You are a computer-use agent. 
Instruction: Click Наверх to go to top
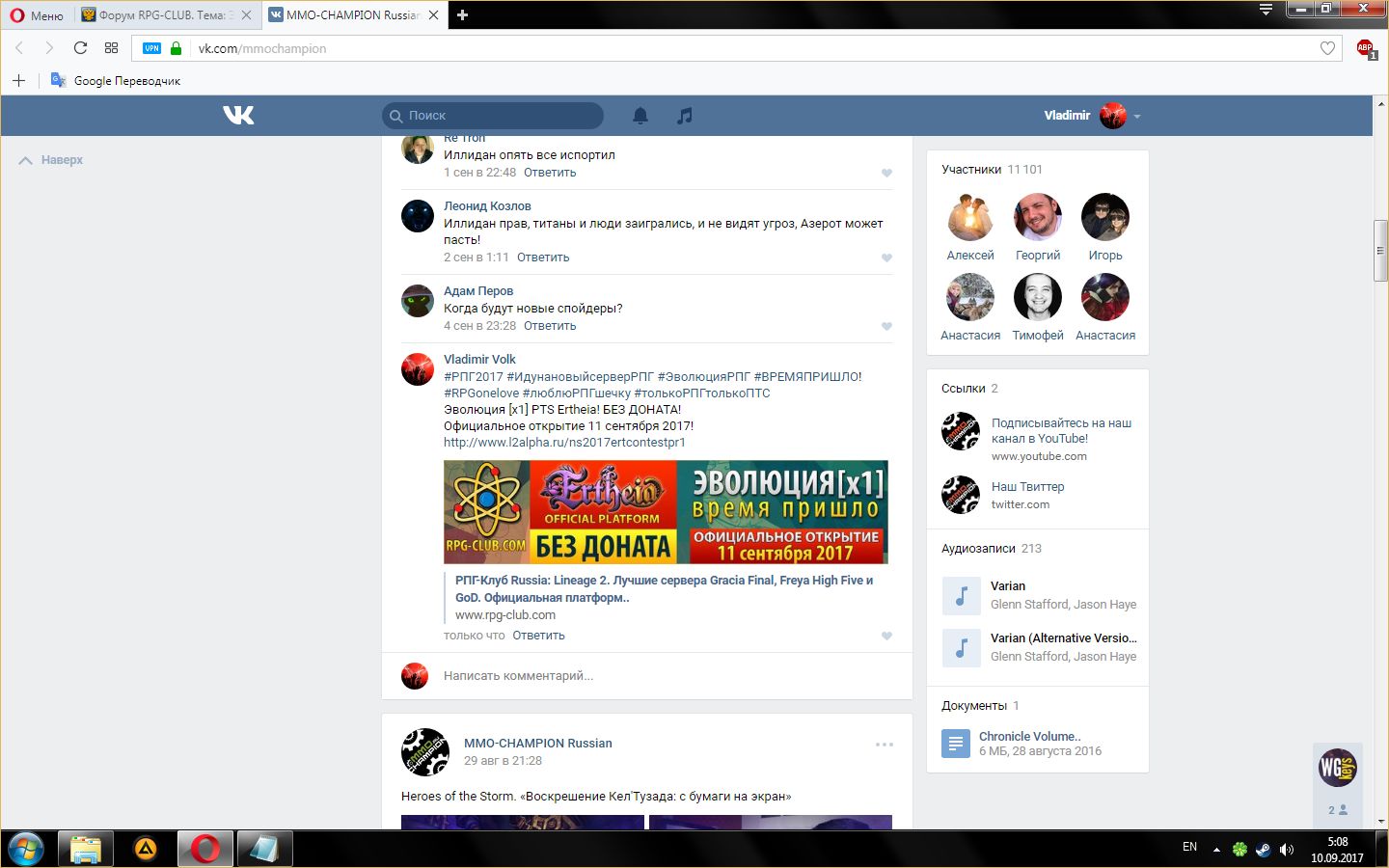(51, 160)
